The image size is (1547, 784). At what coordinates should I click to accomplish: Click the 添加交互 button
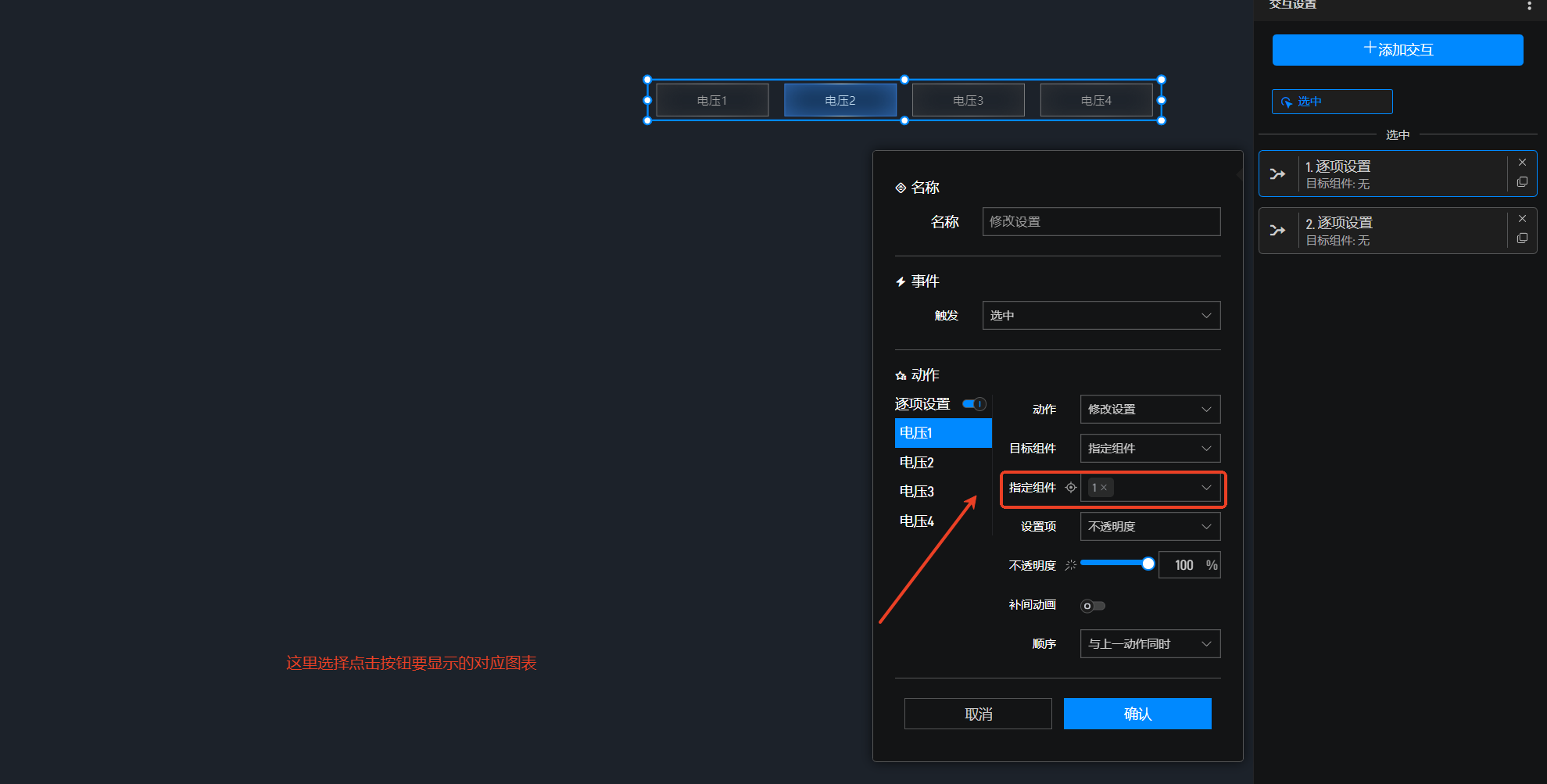click(1397, 50)
